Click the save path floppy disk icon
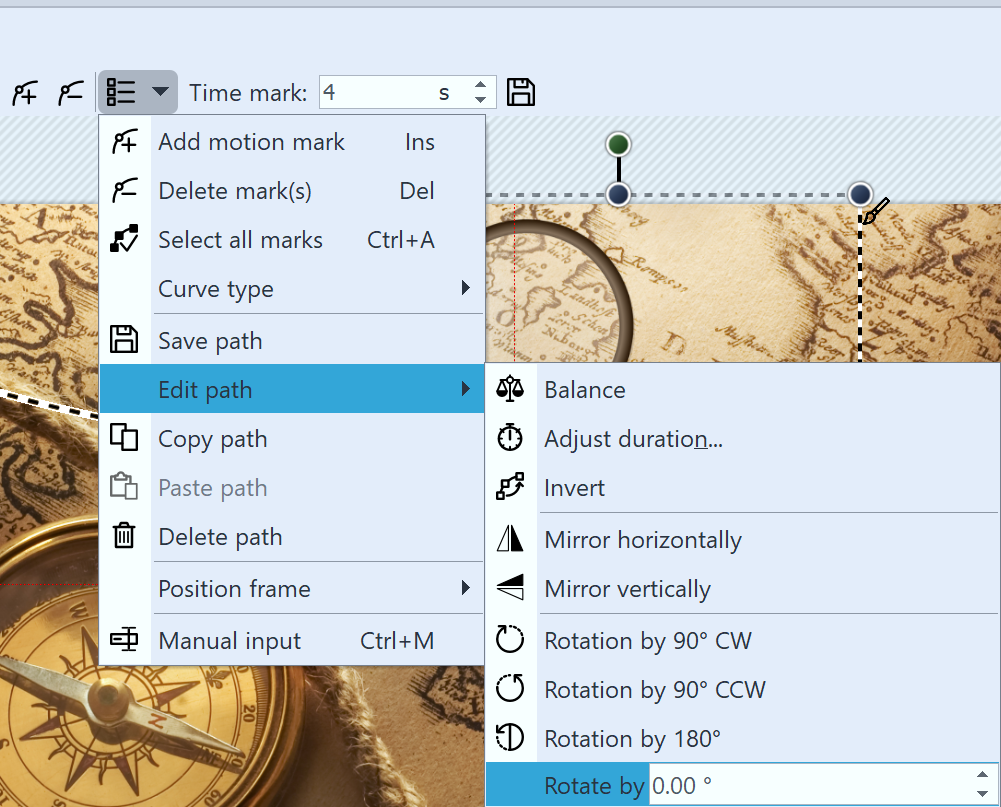Screen dimensions: 1001x807 pyautogui.click(x=521, y=92)
